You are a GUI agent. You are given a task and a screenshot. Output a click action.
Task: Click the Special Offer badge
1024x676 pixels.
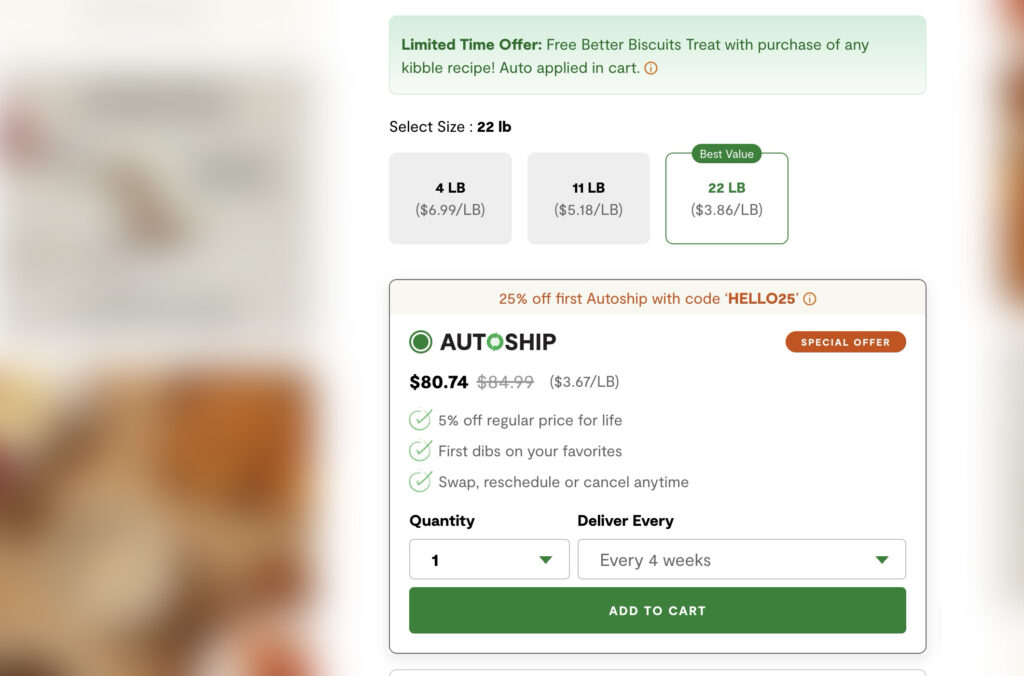[x=846, y=342]
